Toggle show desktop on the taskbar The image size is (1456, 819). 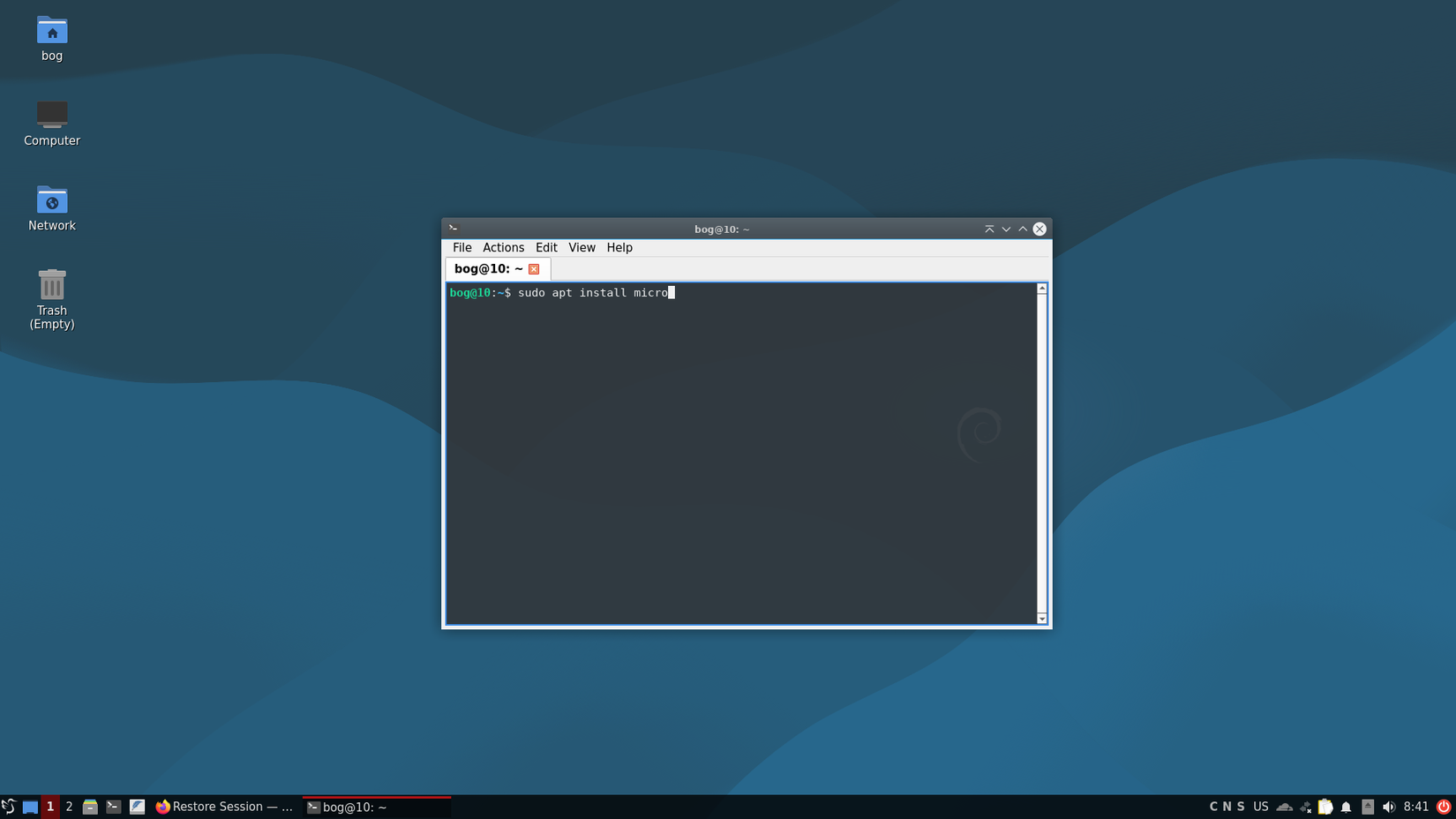pyautogui.click(x=30, y=806)
